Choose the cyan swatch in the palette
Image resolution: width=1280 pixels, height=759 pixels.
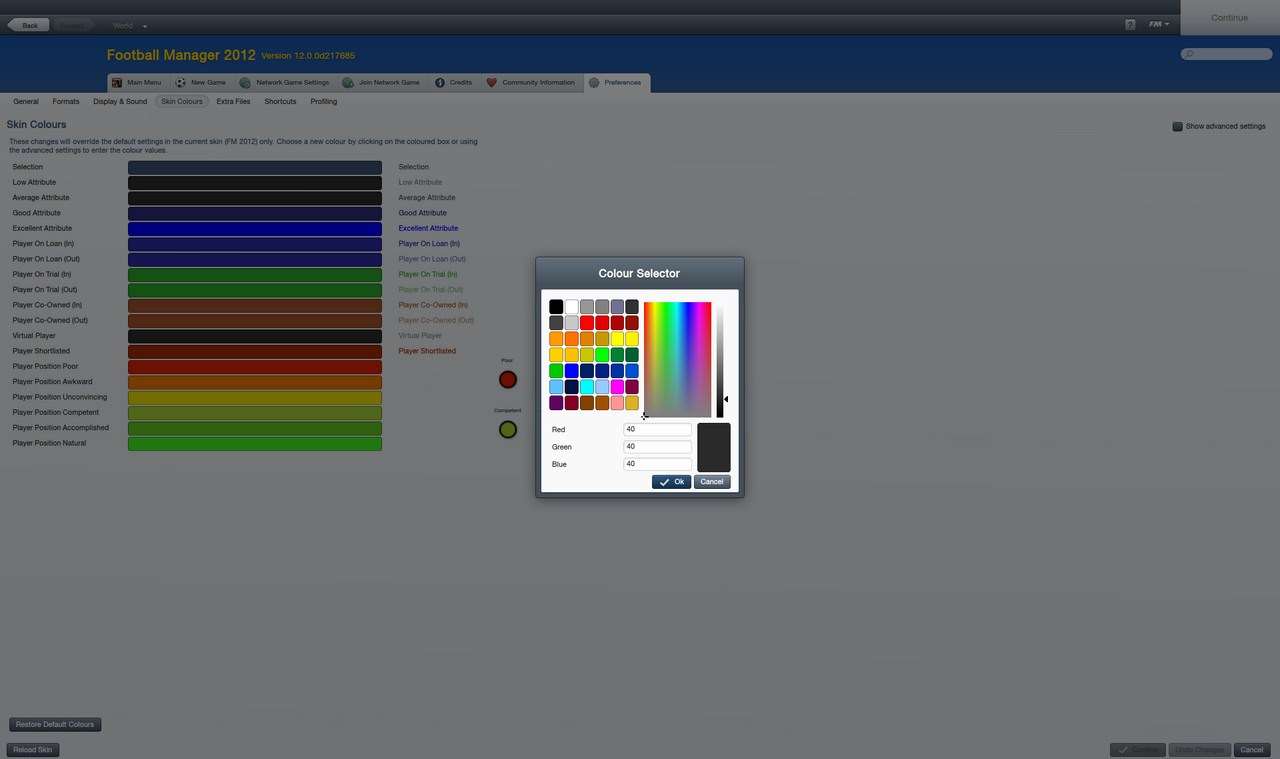coord(586,387)
